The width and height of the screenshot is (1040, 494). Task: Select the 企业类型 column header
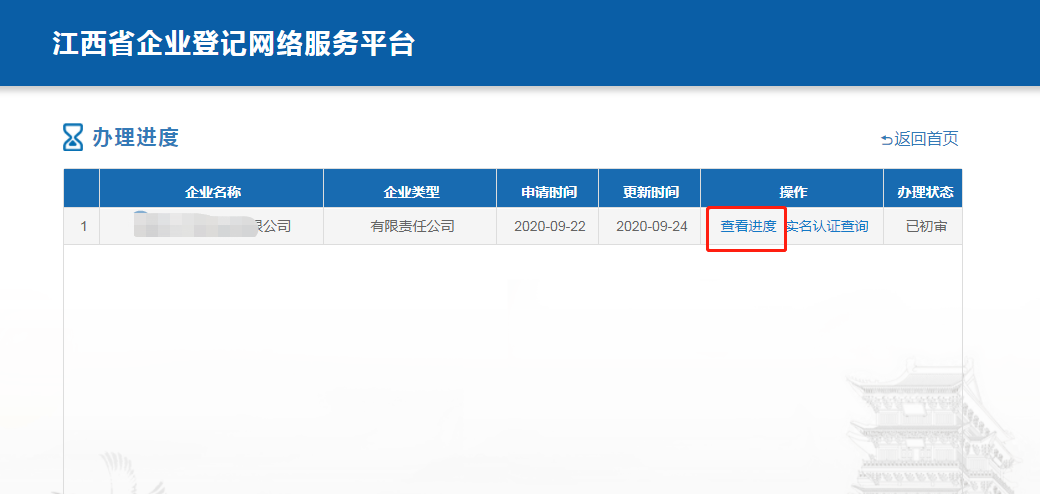tap(411, 191)
